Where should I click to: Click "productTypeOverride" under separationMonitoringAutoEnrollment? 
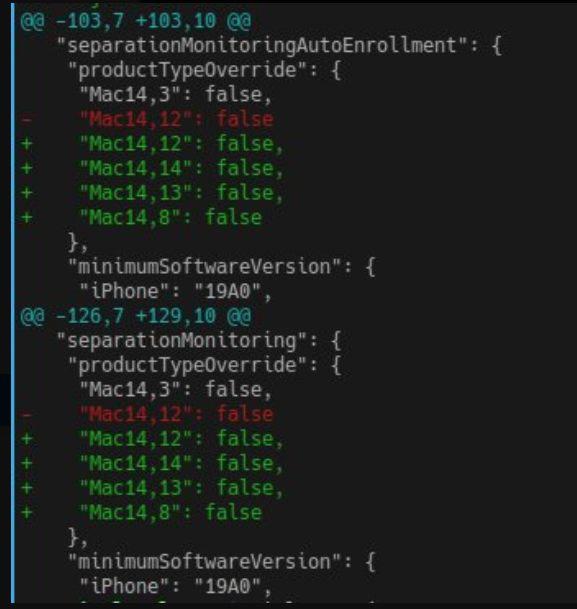[x=188, y=70]
